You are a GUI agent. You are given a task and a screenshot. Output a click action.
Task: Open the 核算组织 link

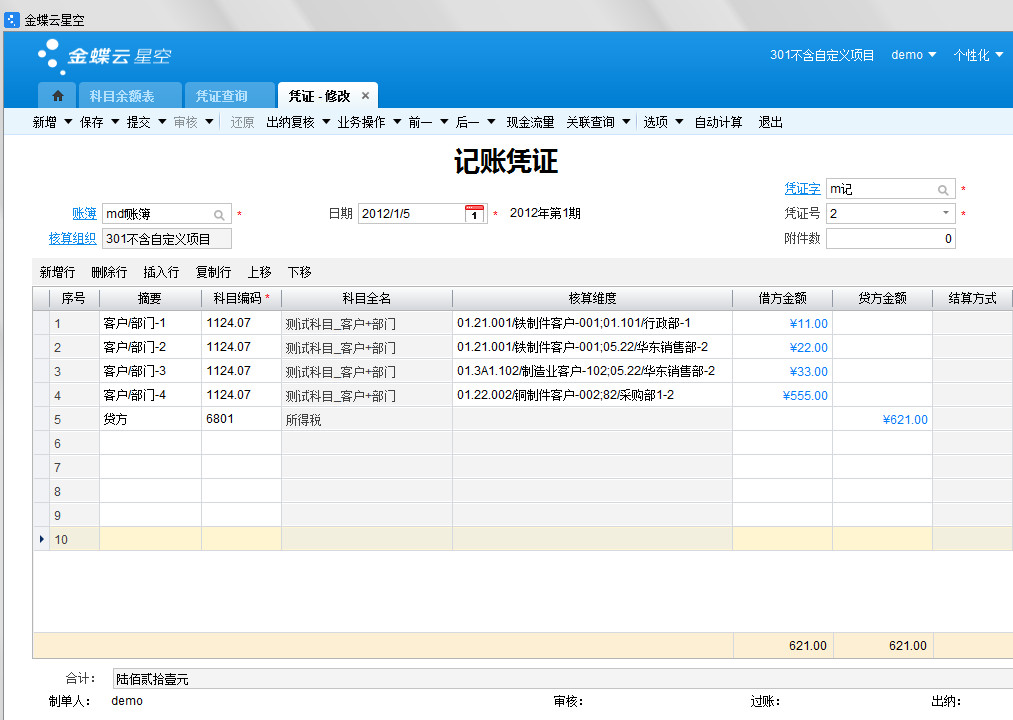point(72,238)
